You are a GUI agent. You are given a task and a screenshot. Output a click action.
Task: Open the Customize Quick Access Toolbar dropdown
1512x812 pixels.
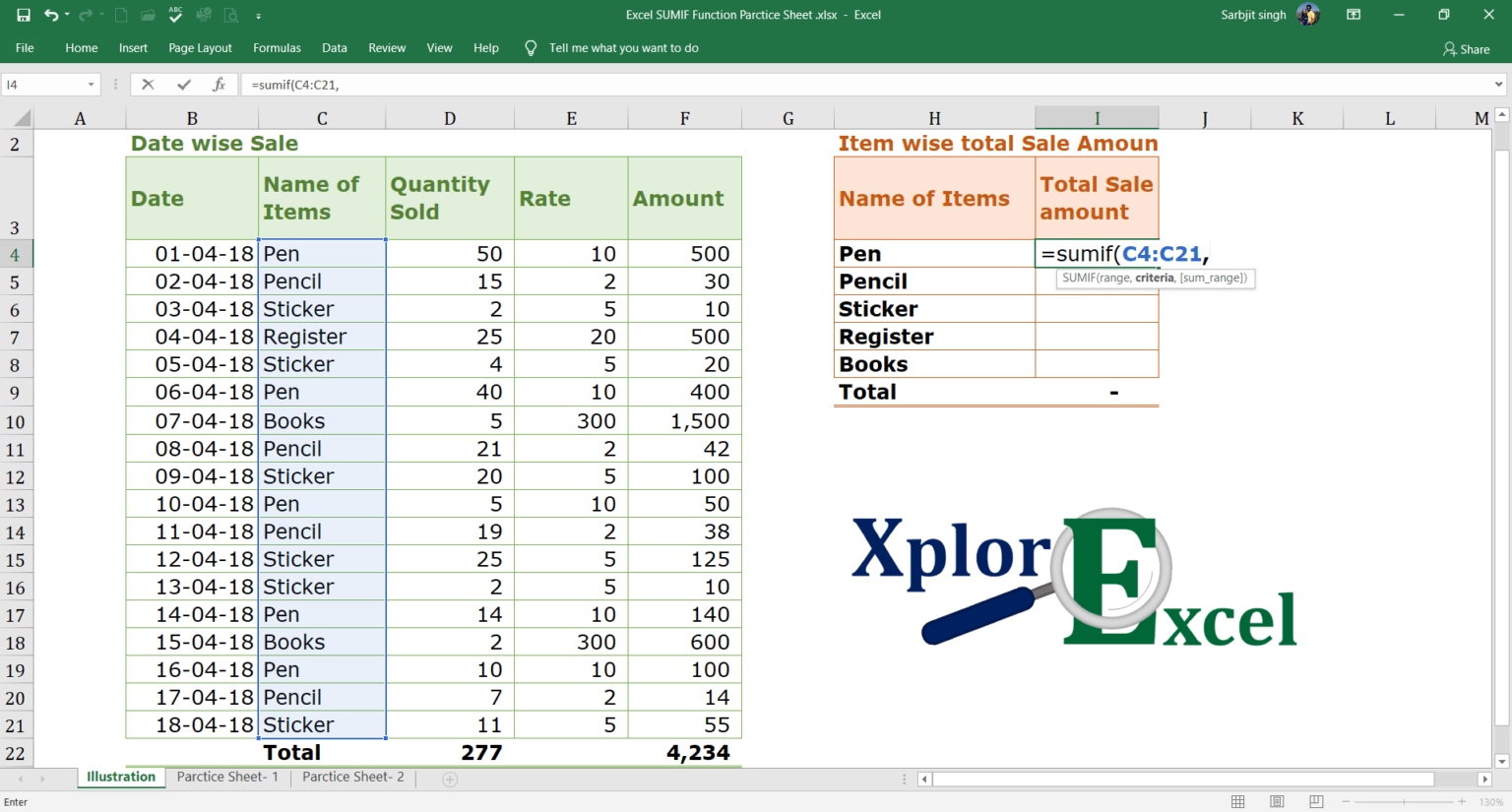point(258,15)
